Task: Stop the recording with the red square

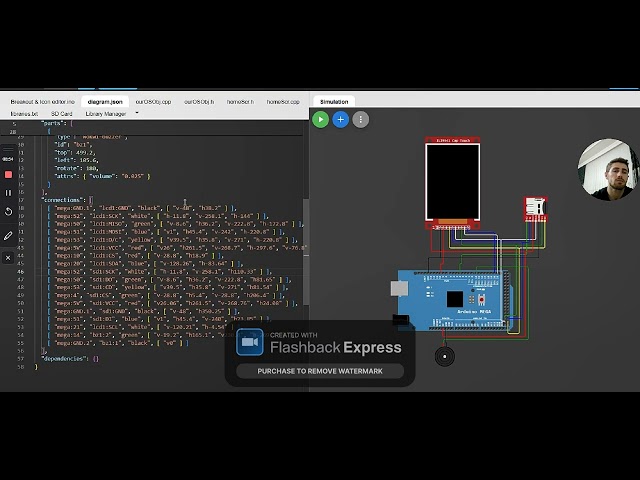Action: click(8, 175)
